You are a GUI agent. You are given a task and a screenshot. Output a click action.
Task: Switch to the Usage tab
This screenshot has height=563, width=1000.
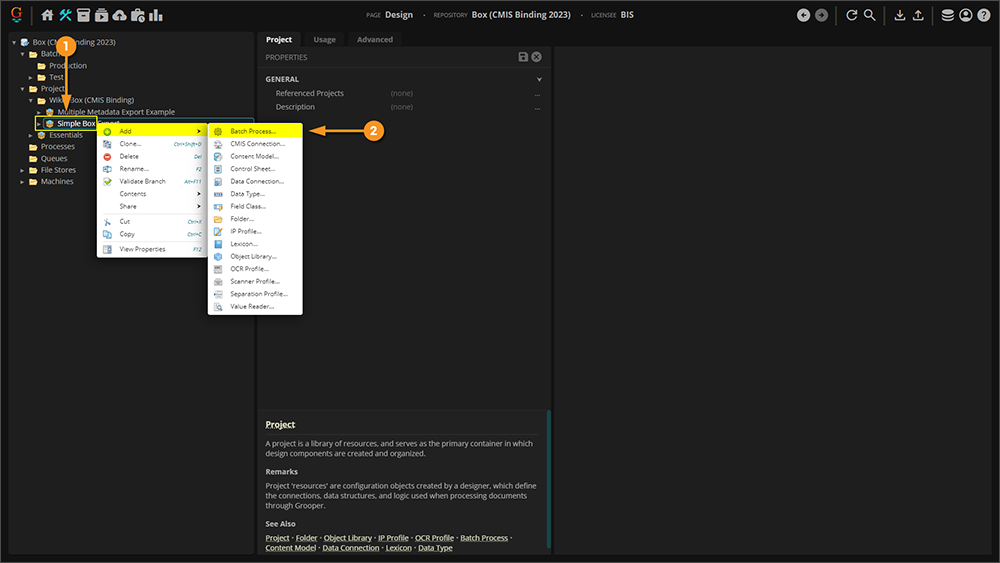coord(324,40)
